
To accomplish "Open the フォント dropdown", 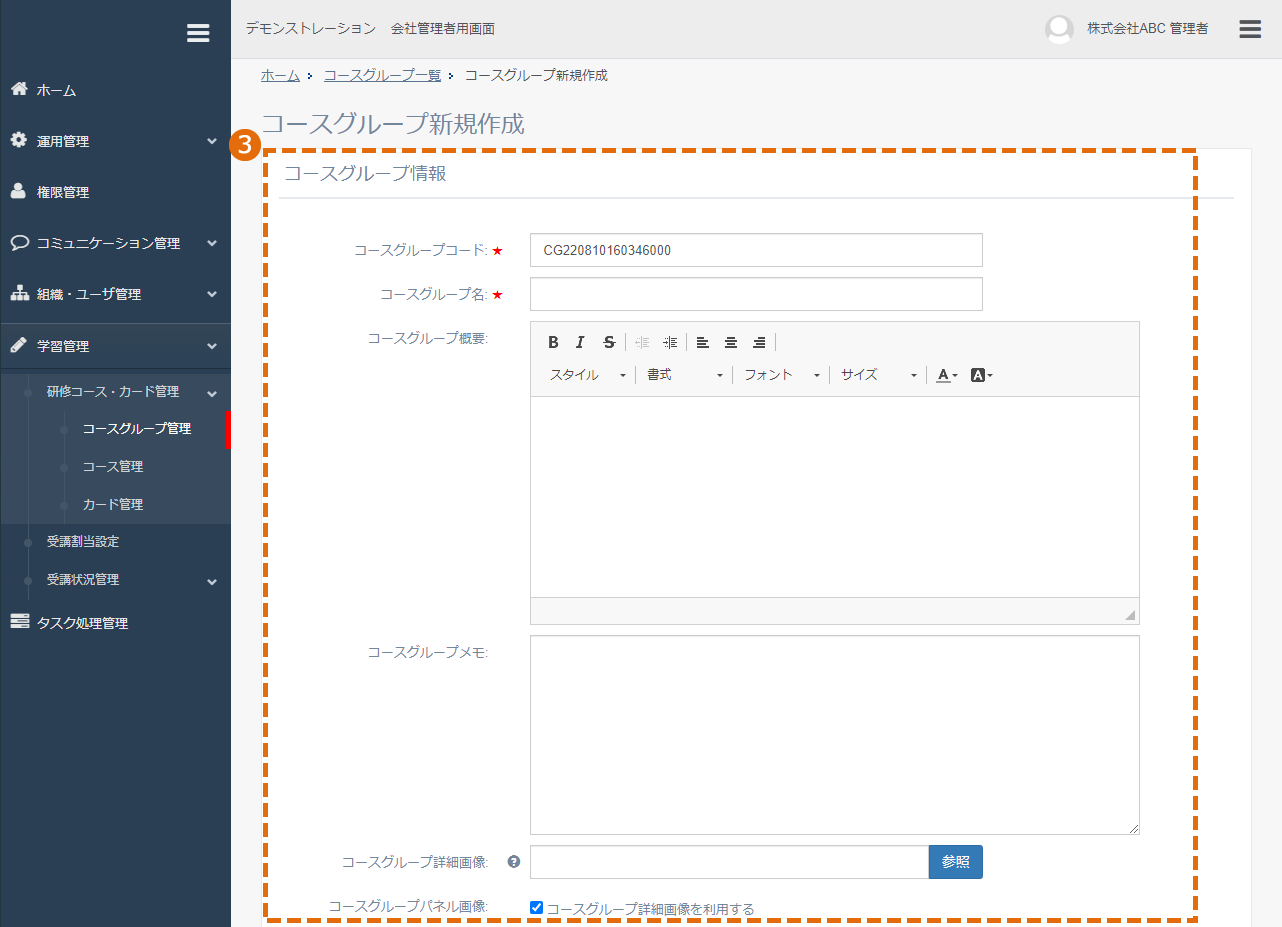I will pyautogui.click(x=782, y=375).
